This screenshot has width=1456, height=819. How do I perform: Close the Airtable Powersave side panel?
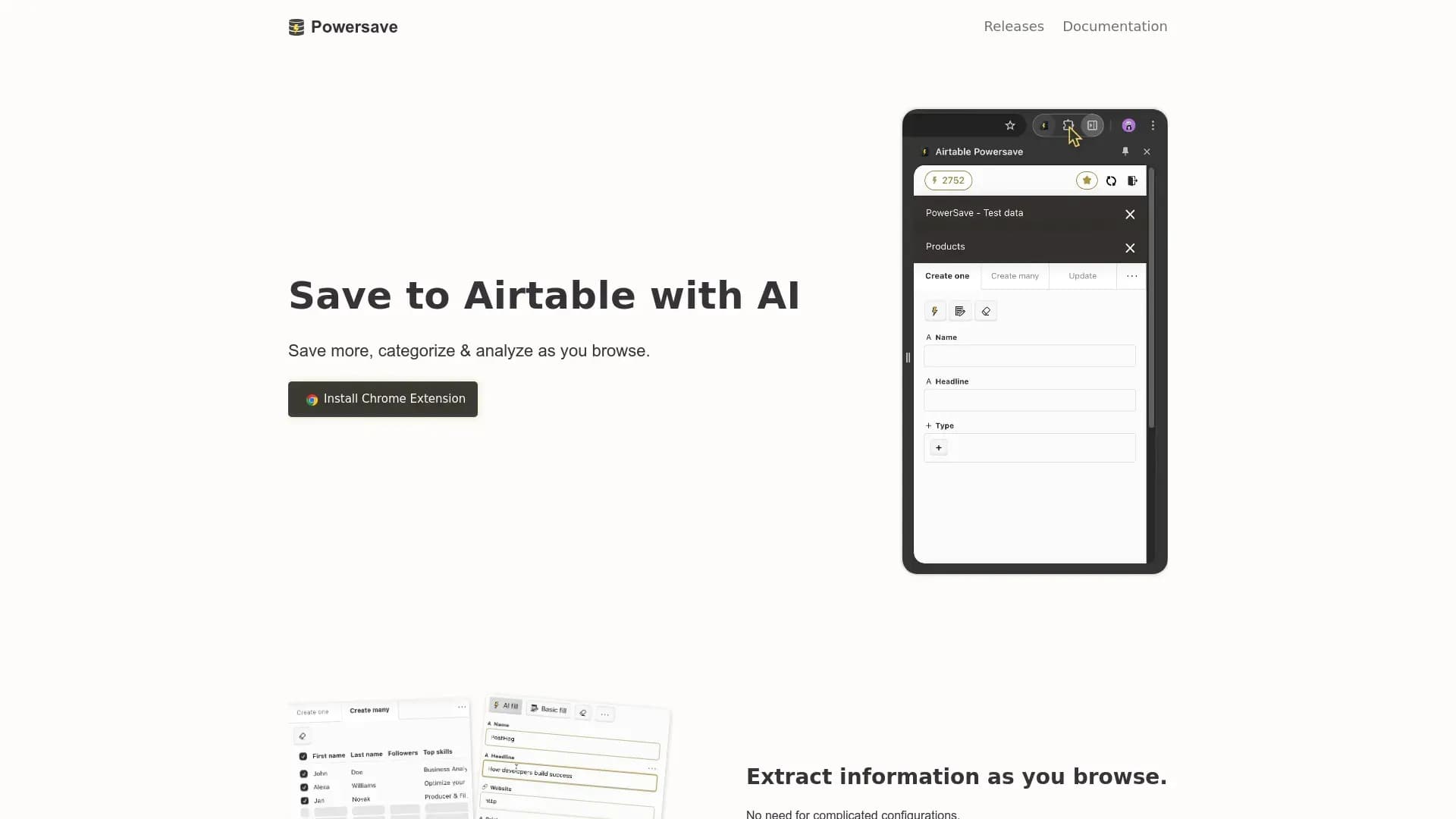[x=1147, y=152]
